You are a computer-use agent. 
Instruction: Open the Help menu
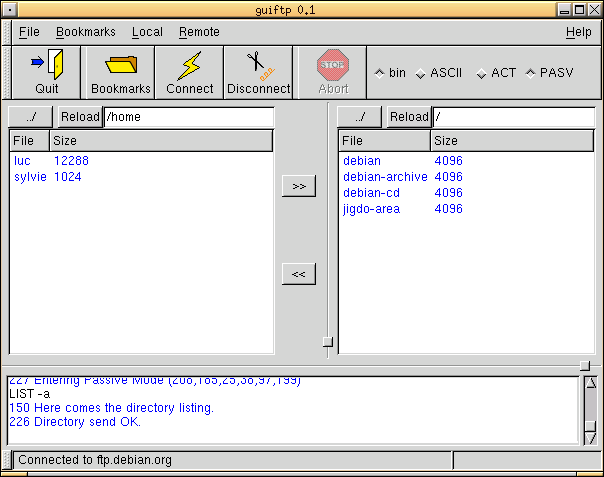(x=579, y=32)
